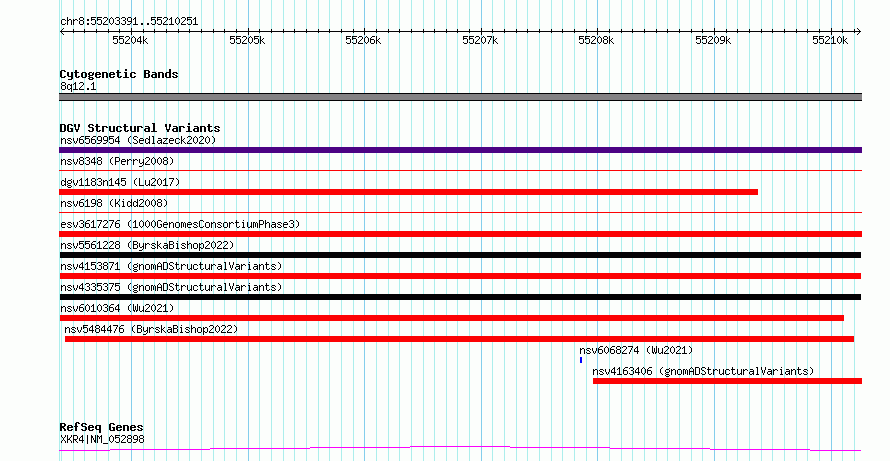Screen dimensions: 890x461
Task: Select the RefSeq Genes track heading
Action: 101,427
